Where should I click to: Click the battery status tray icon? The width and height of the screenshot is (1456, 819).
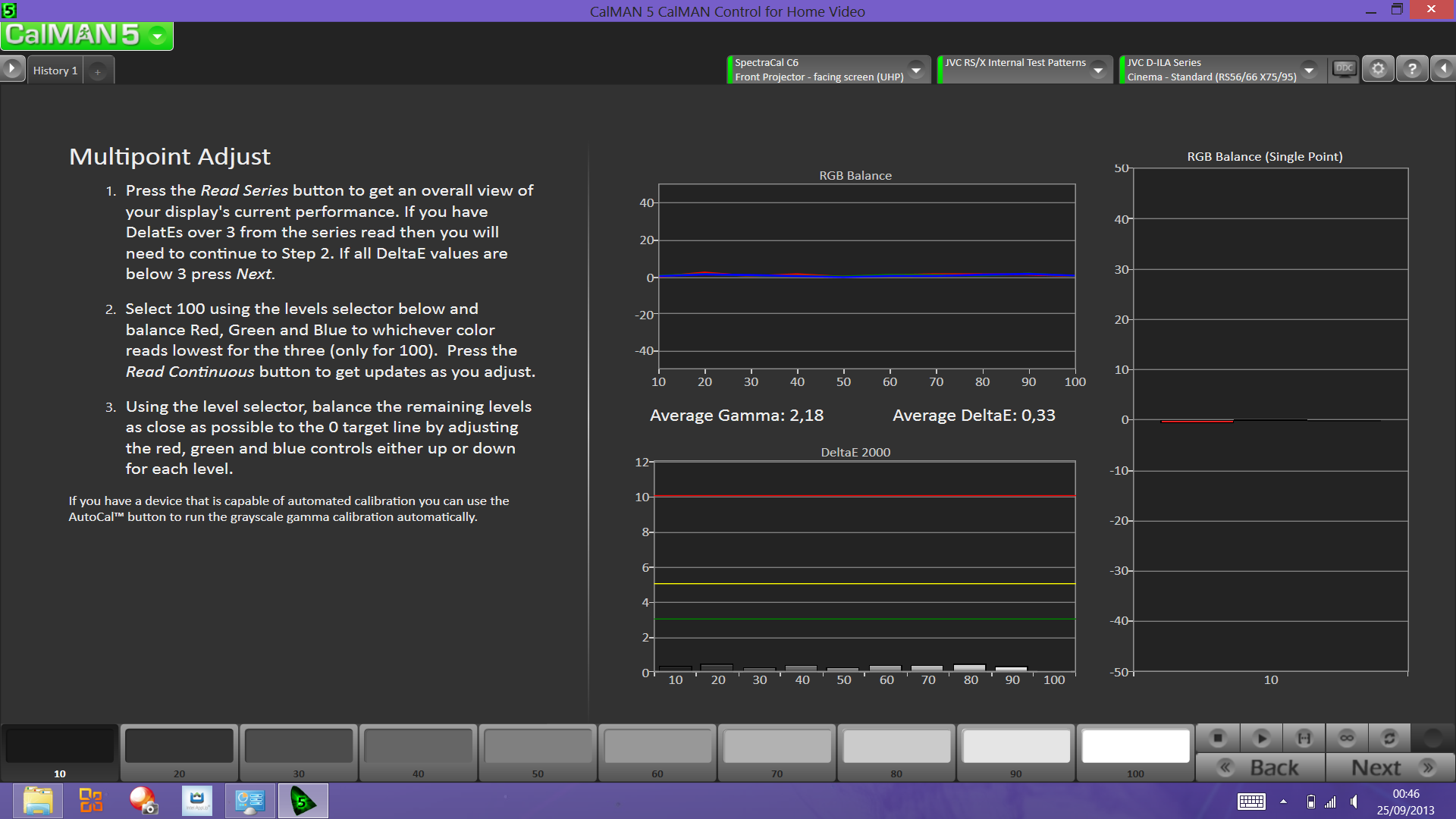pos(1310,802)
